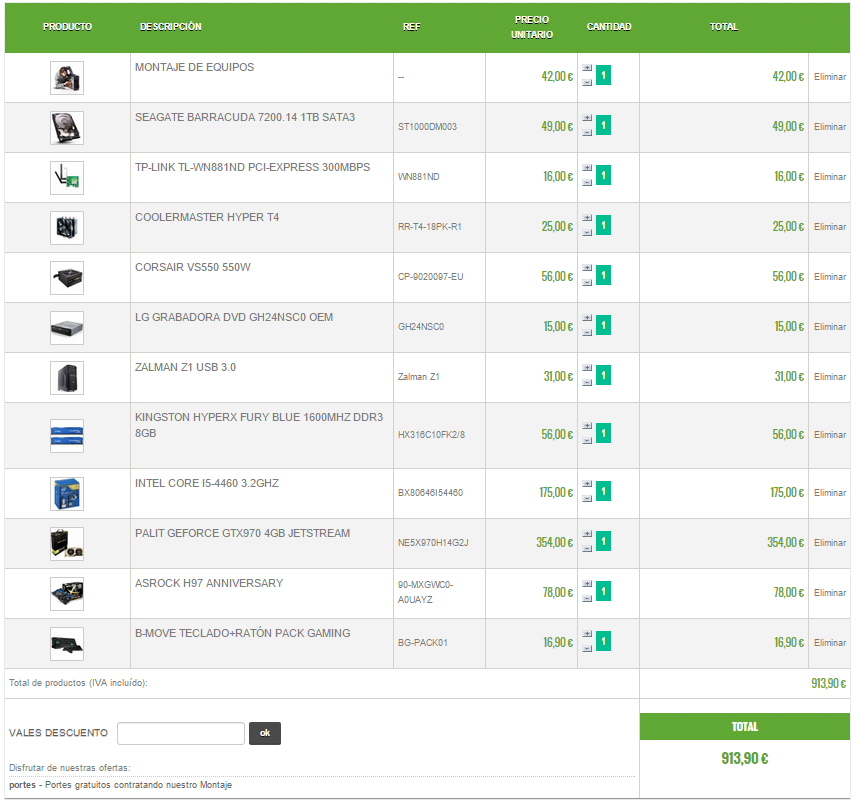Screen dimensions: 858x803
Task: Click the DESCRIPCIÓN column header
Action: pyautogui.click(x=171, y=27)
